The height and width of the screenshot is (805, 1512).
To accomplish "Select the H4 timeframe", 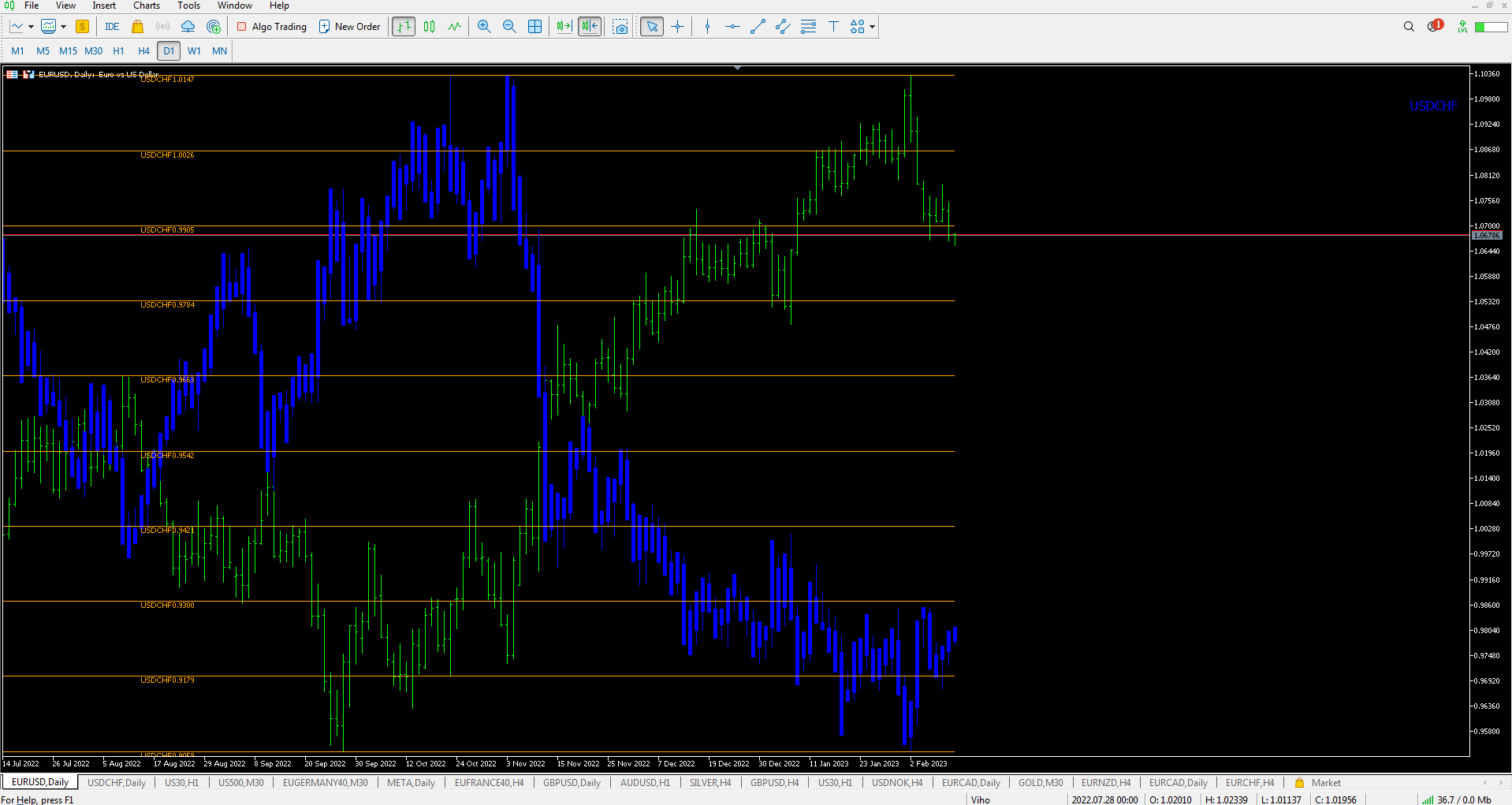I will 143,51.
